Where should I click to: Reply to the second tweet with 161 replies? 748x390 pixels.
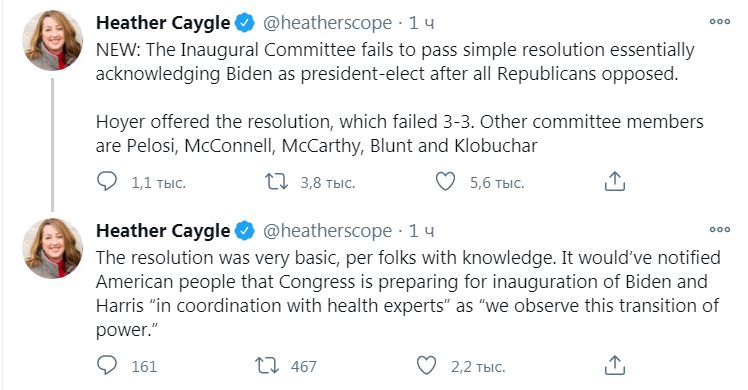(107, 366)
